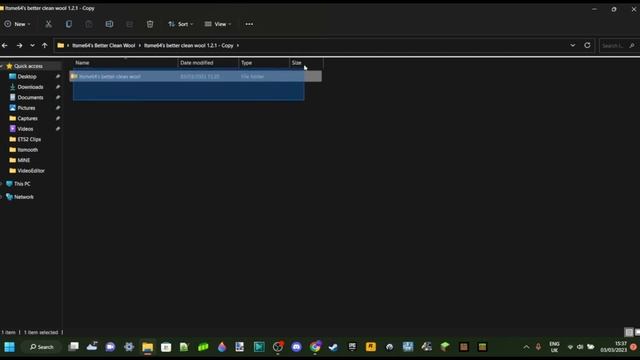The image size is (640, 360).
Task: Click the Rename icon in toolbar
Action: 109,24
